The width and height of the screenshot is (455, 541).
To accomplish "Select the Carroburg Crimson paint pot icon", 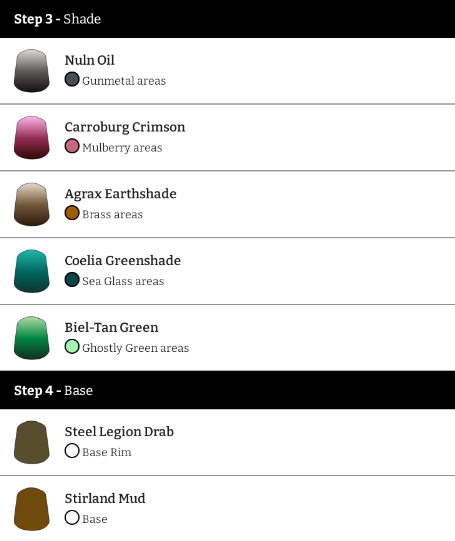I will click(x=32, y=138).
